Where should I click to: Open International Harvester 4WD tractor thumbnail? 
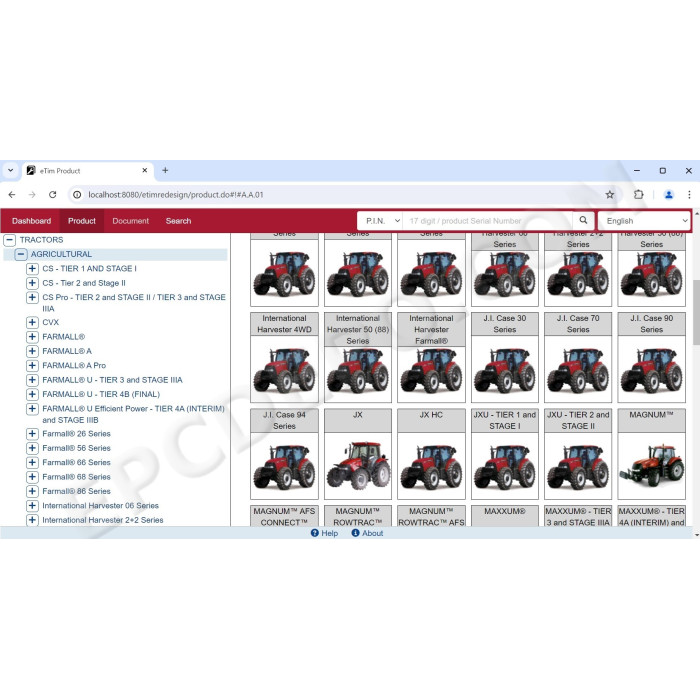(284, 369)
